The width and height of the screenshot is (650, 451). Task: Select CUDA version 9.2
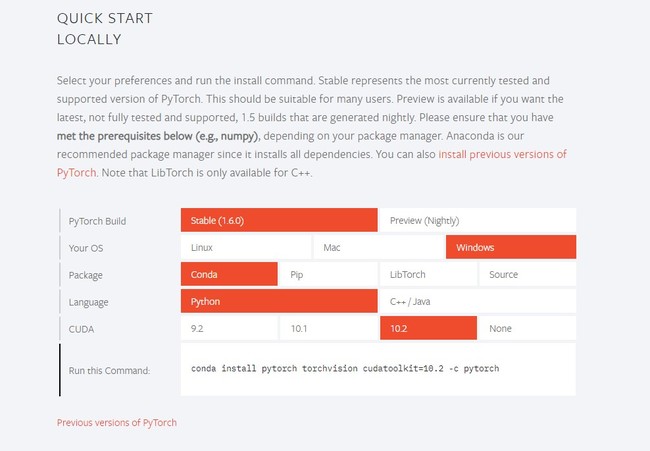click(x=229, y=328)
